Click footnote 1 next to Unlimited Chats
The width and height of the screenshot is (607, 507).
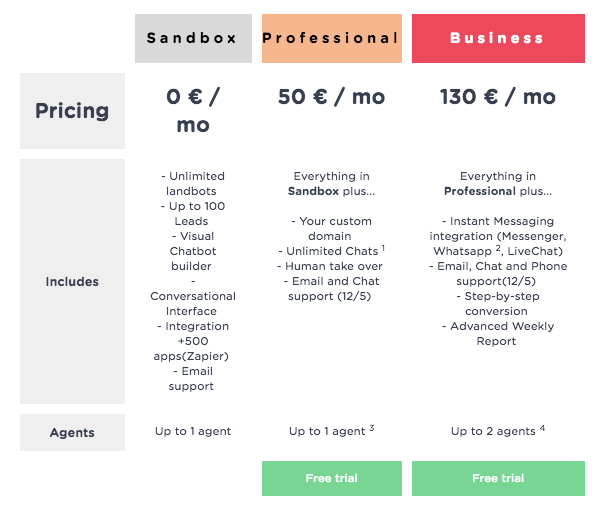(x=383, y=248)
